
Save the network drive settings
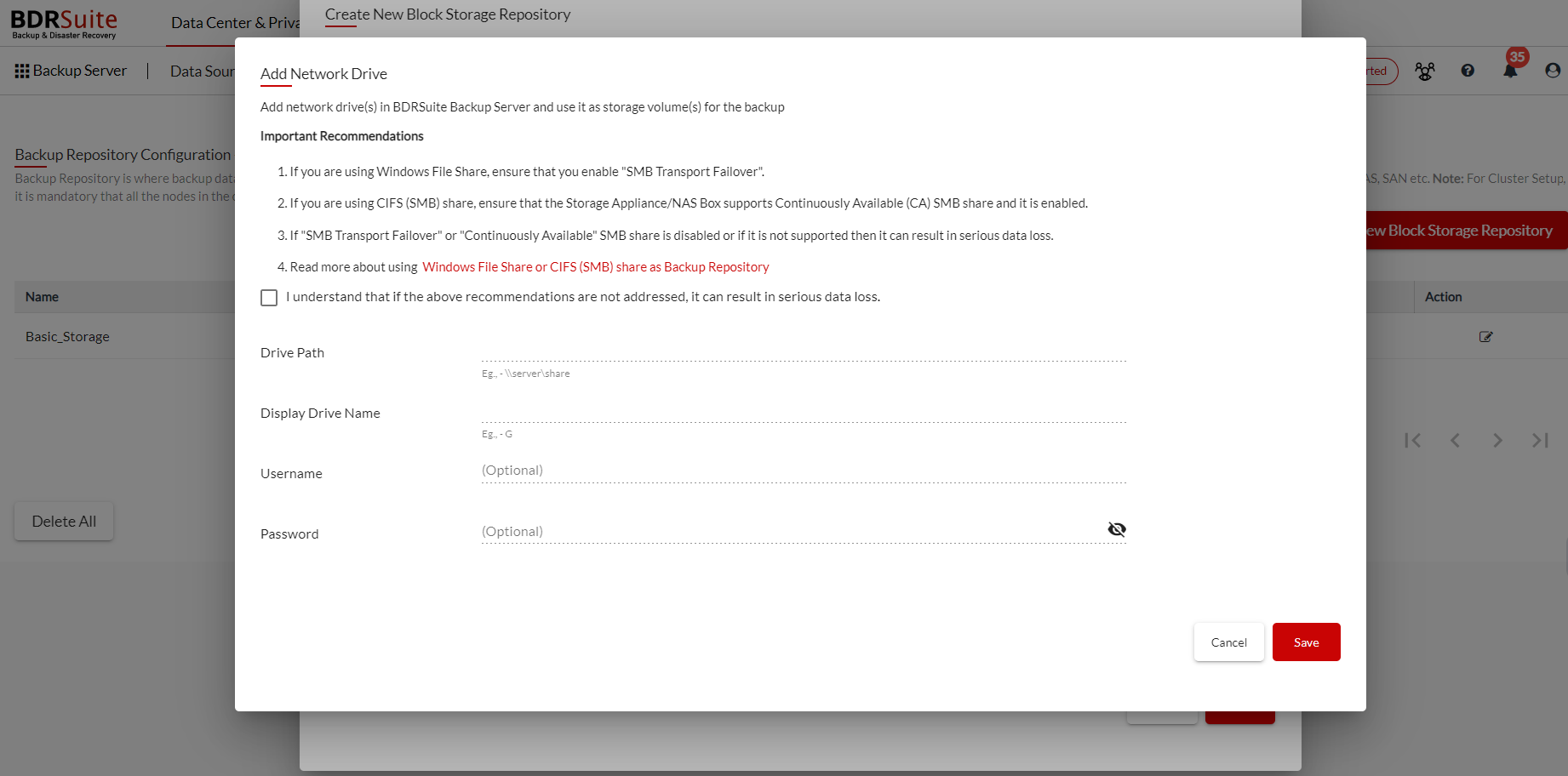click(1306, 642)
